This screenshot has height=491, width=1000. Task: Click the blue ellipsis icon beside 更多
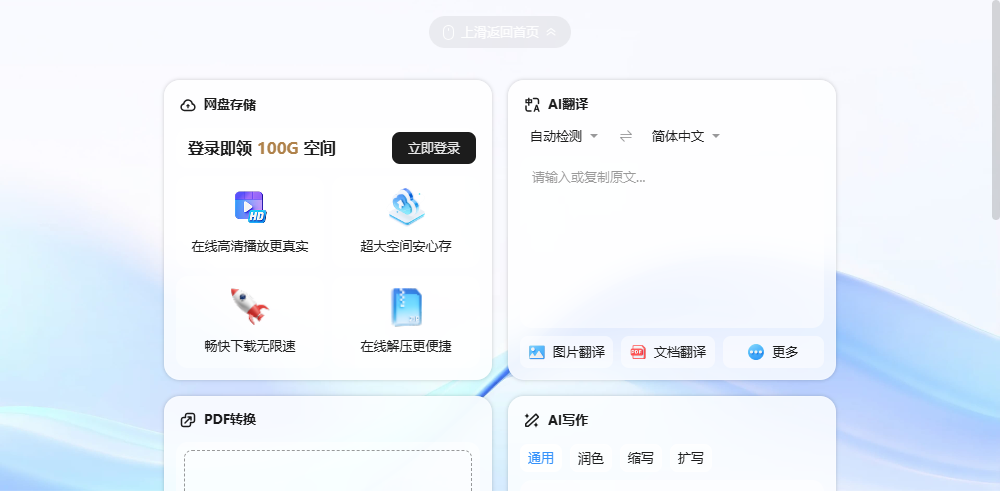tap(756, 352)
